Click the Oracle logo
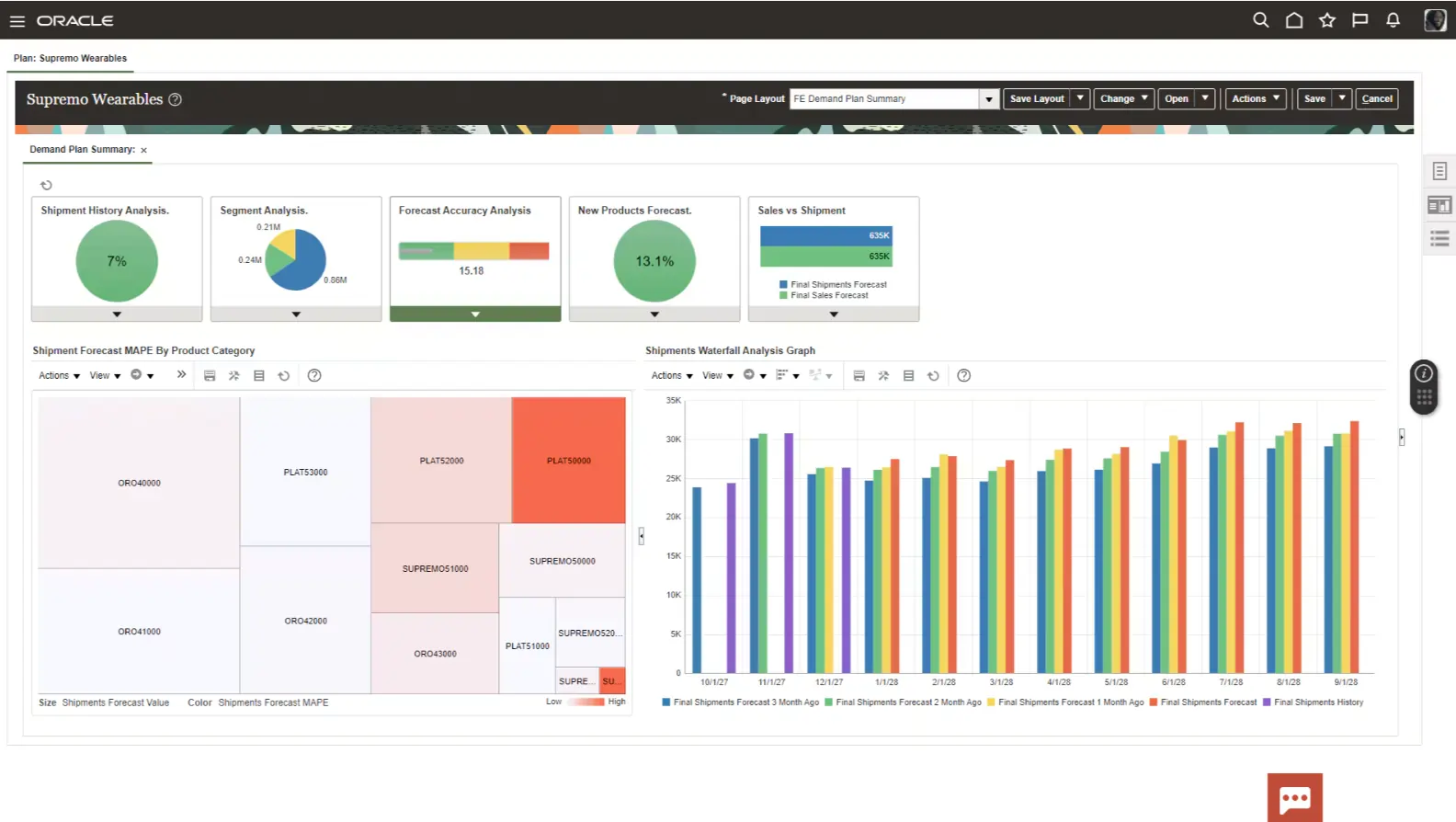The image size is (1456, 822). click(75, 20)
